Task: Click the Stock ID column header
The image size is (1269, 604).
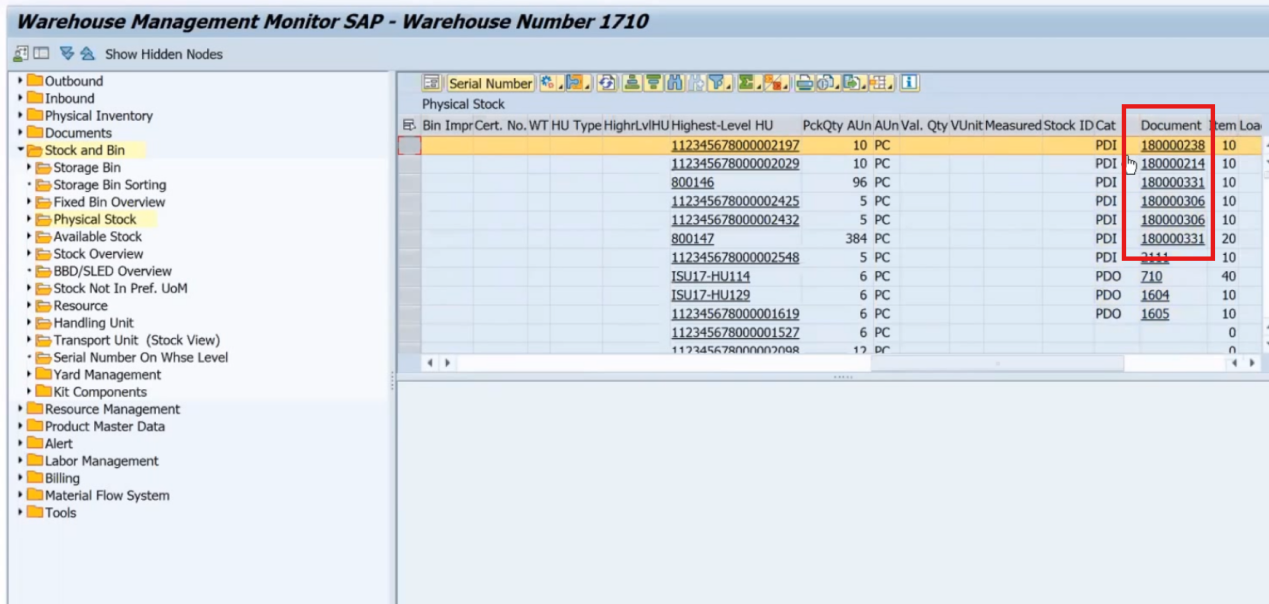Action: click(1068, 125)
